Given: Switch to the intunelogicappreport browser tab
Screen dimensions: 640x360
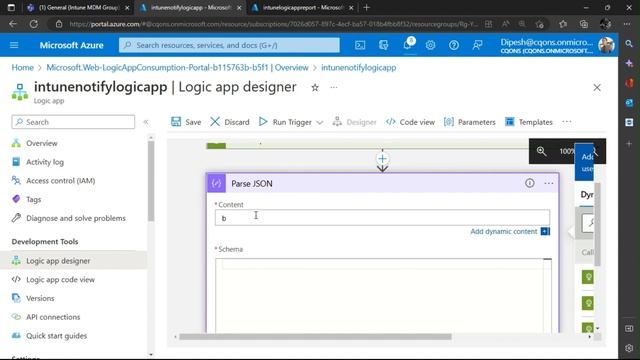Looking at the screenshot, I should [302, 7].
